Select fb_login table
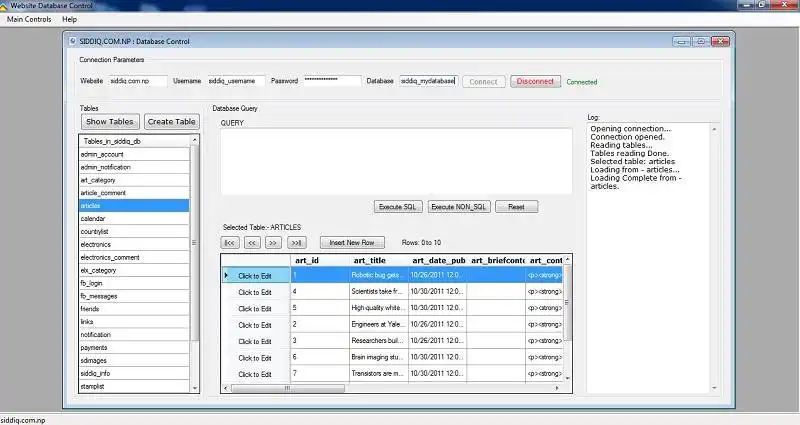This screenshot has width=800, height=425. click(x=134, y=283)
